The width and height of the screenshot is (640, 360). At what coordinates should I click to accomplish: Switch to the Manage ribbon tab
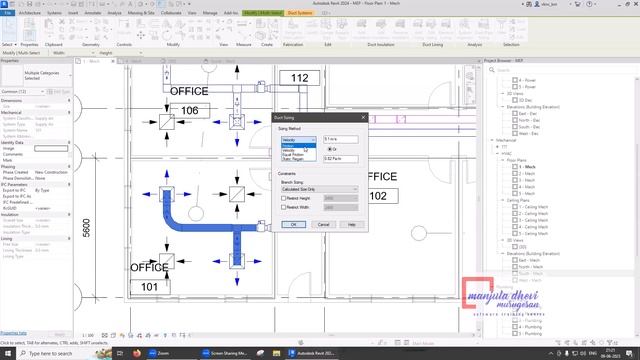[x=210, y=13]
